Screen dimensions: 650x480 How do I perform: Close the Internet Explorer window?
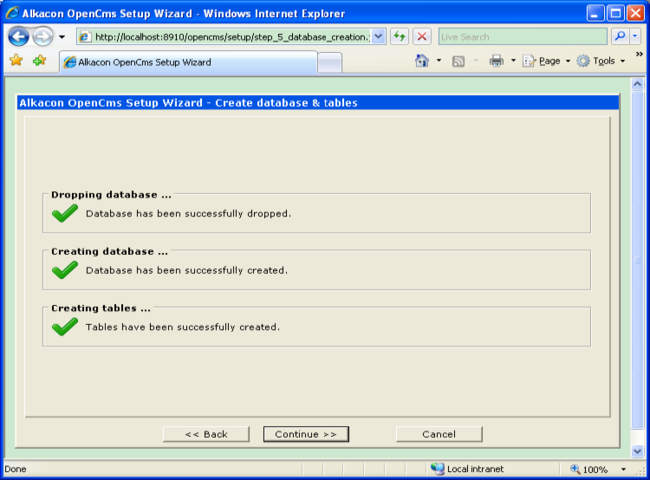[x=635, y=13]
